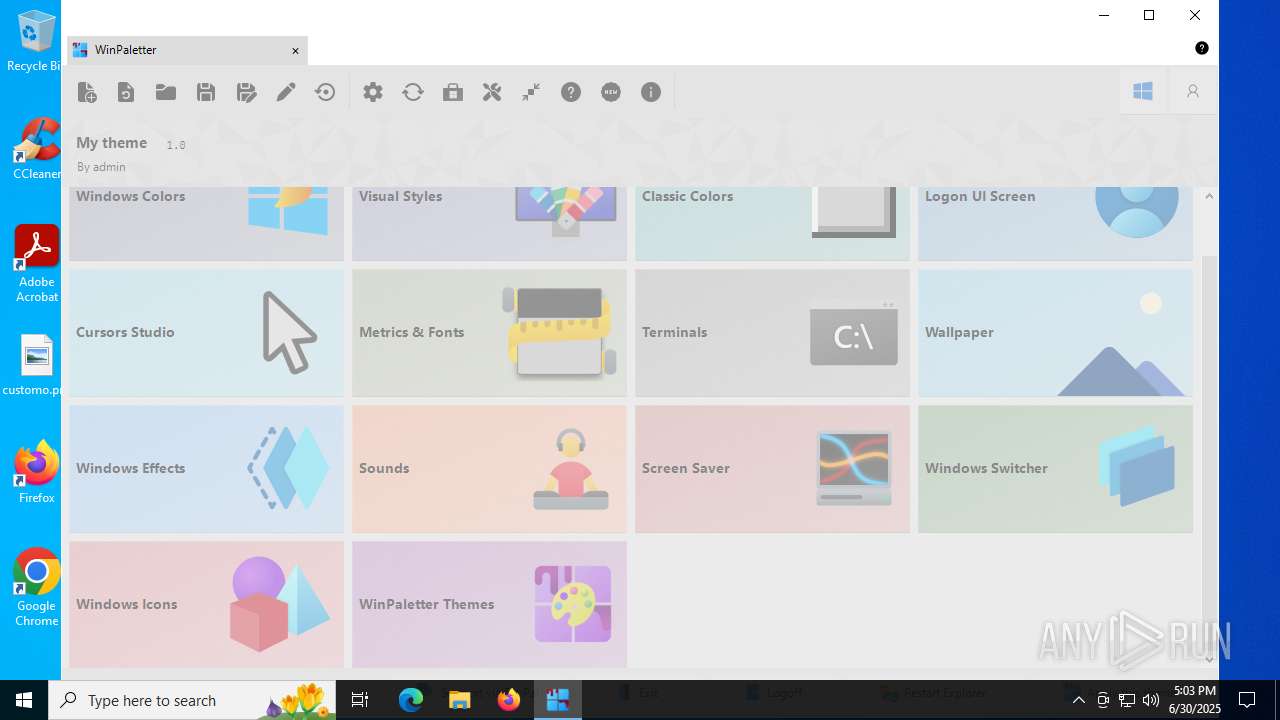Open File Explorer from taskbar
1280x720 pixels.
point(460,700)
